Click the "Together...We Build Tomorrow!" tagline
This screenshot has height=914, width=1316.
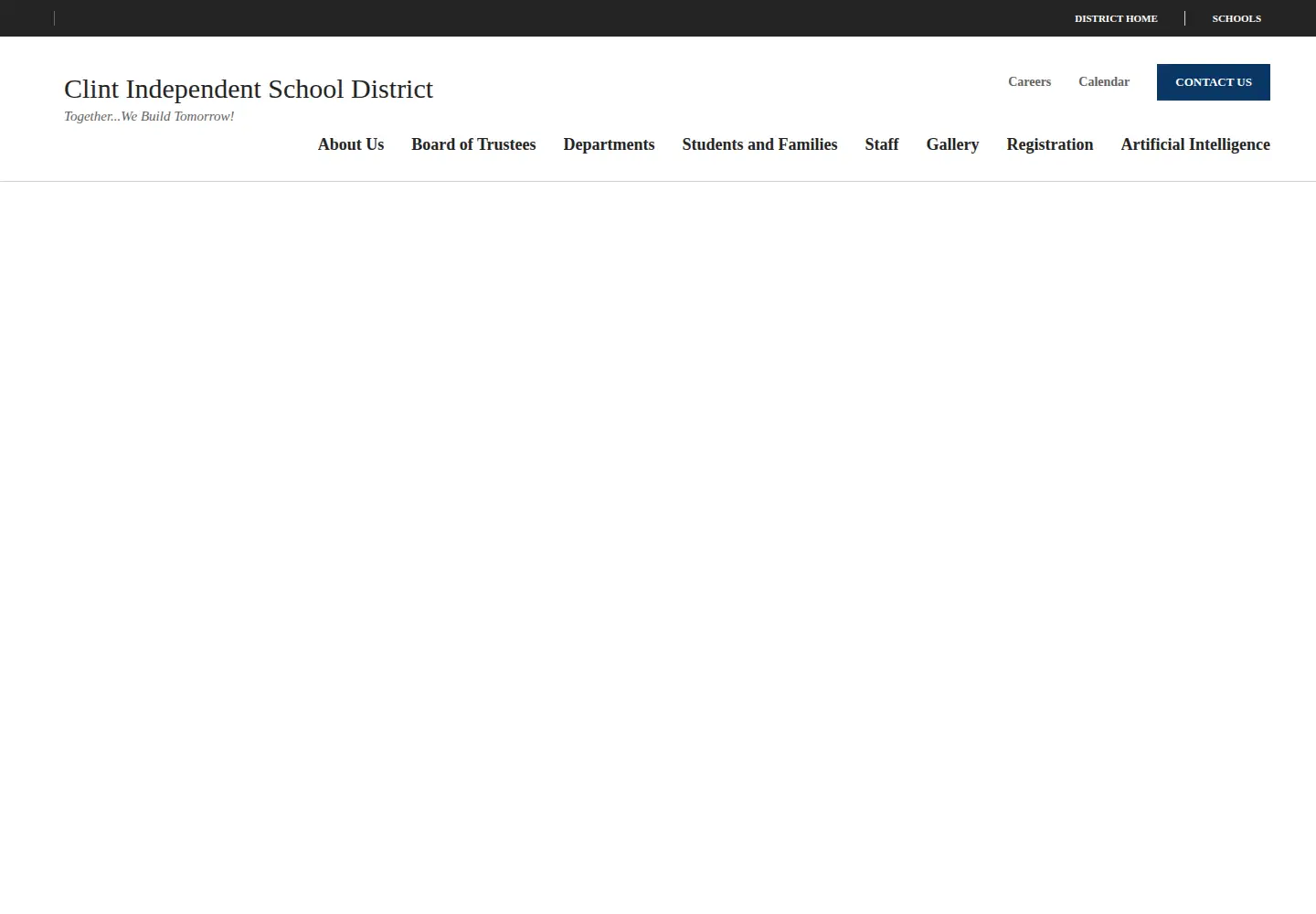(x=149, y=116)
